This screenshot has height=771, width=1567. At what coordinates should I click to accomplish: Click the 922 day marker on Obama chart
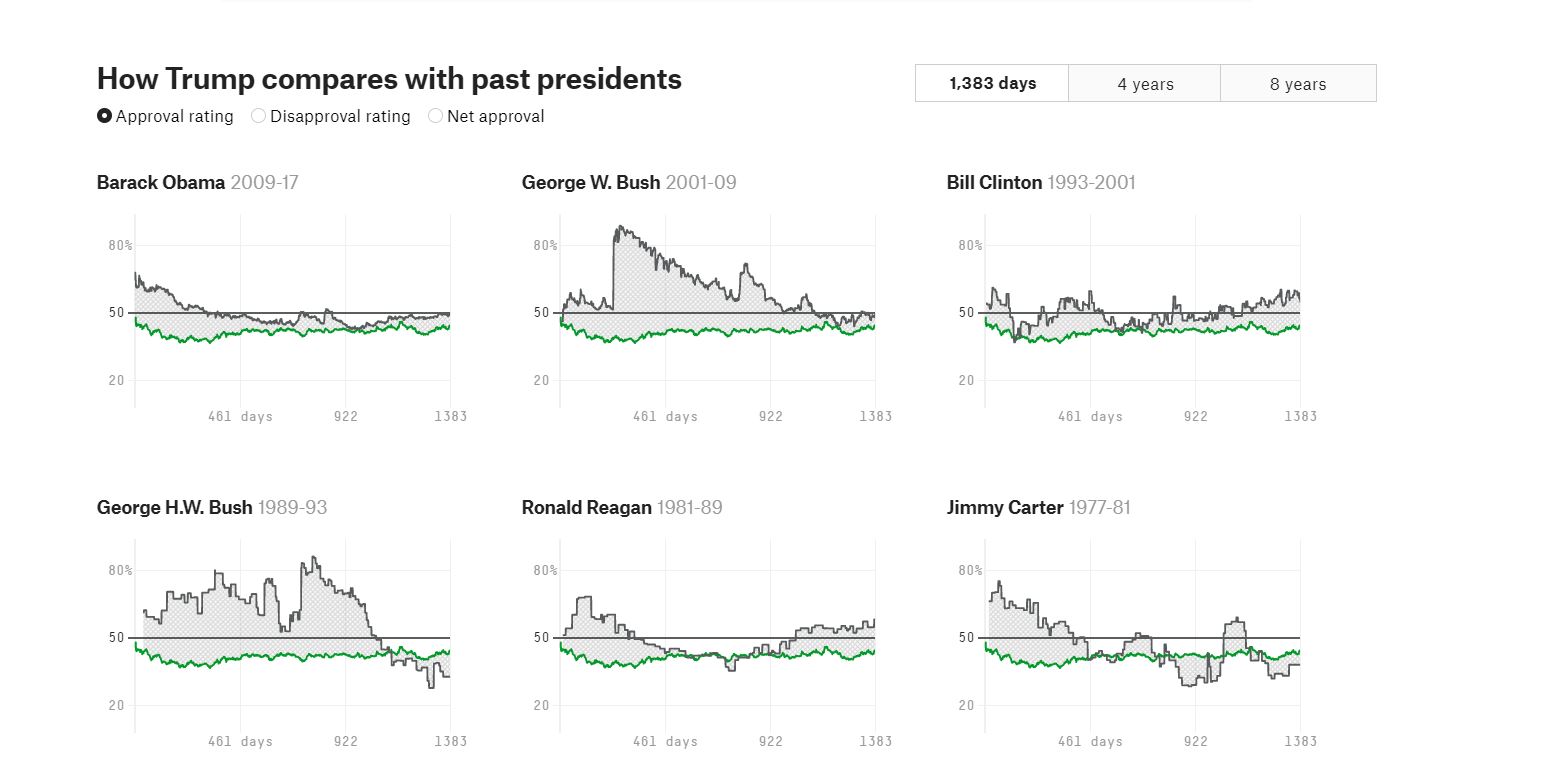[346, 416]
